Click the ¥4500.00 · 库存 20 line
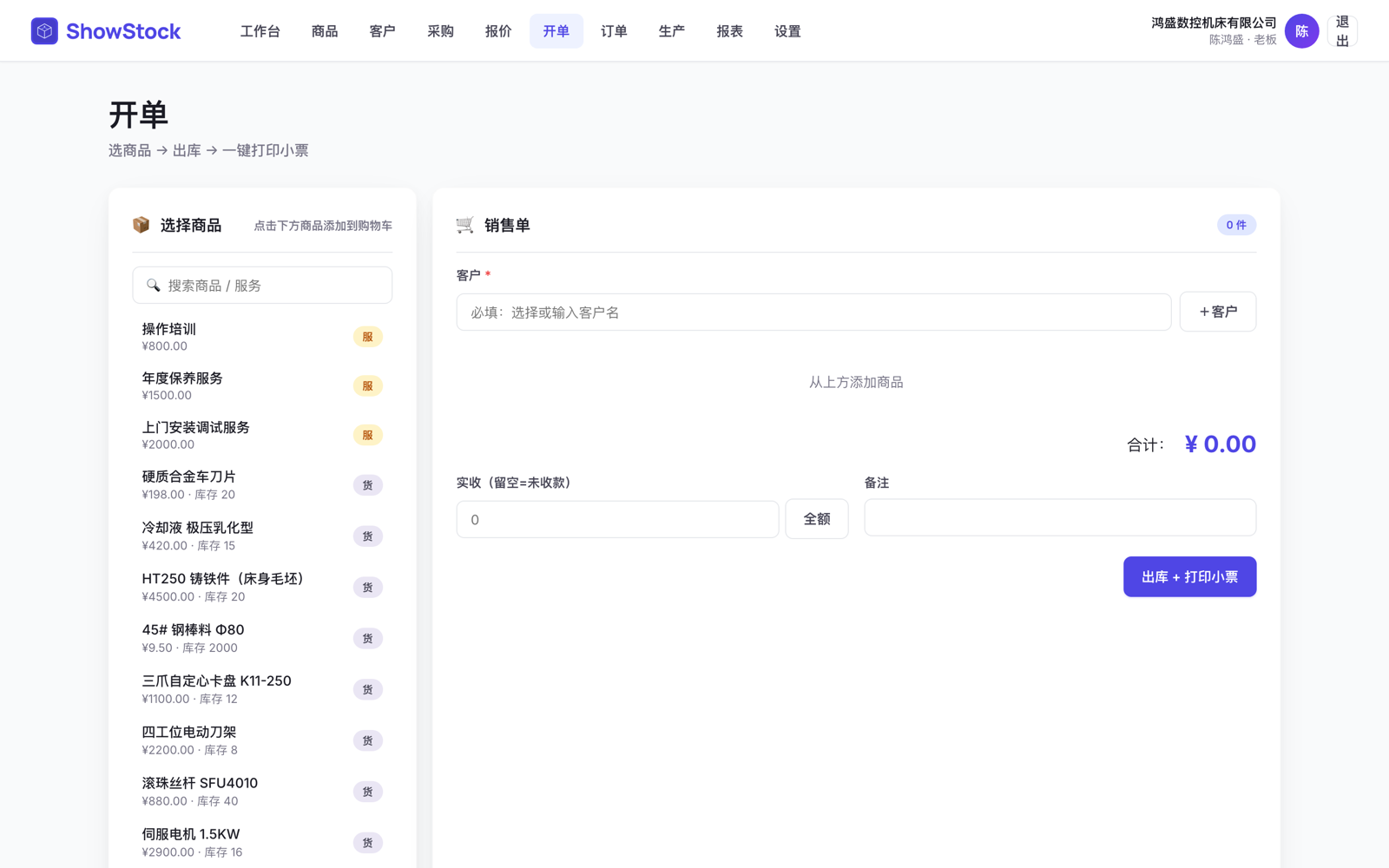Screen dimensions: 1389x868 click(194, 597)
